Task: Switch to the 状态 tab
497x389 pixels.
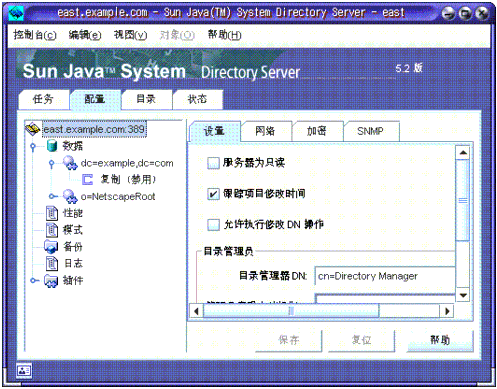Action: (x=197, y=99)
